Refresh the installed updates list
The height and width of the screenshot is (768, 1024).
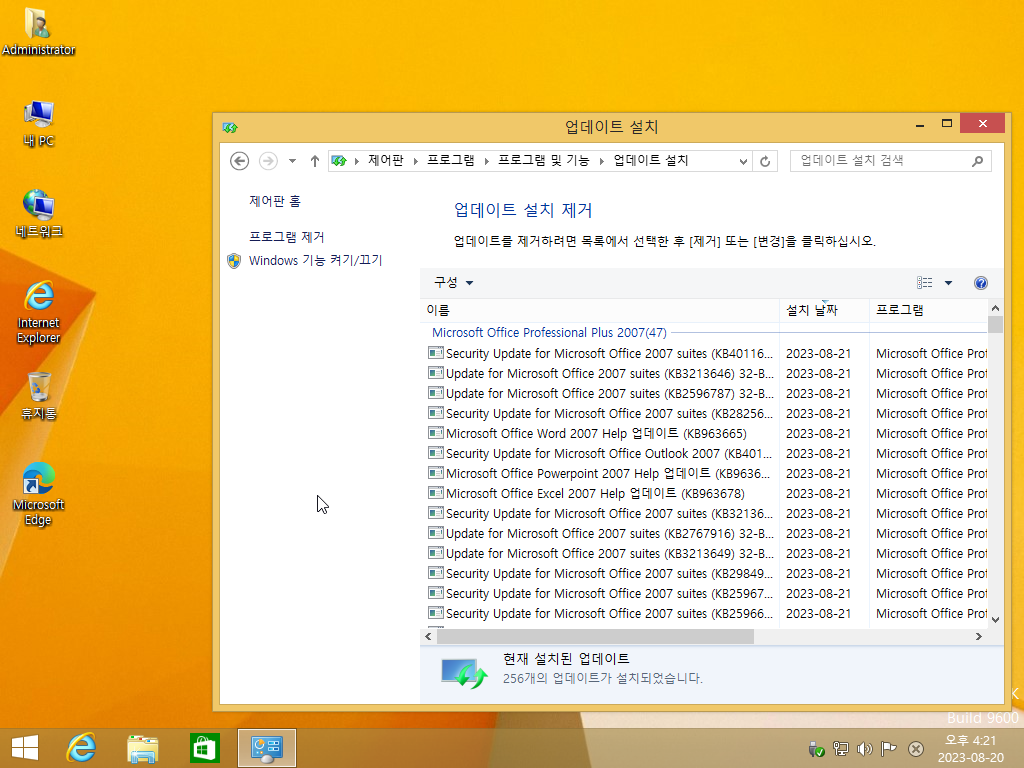pos(765,161)
